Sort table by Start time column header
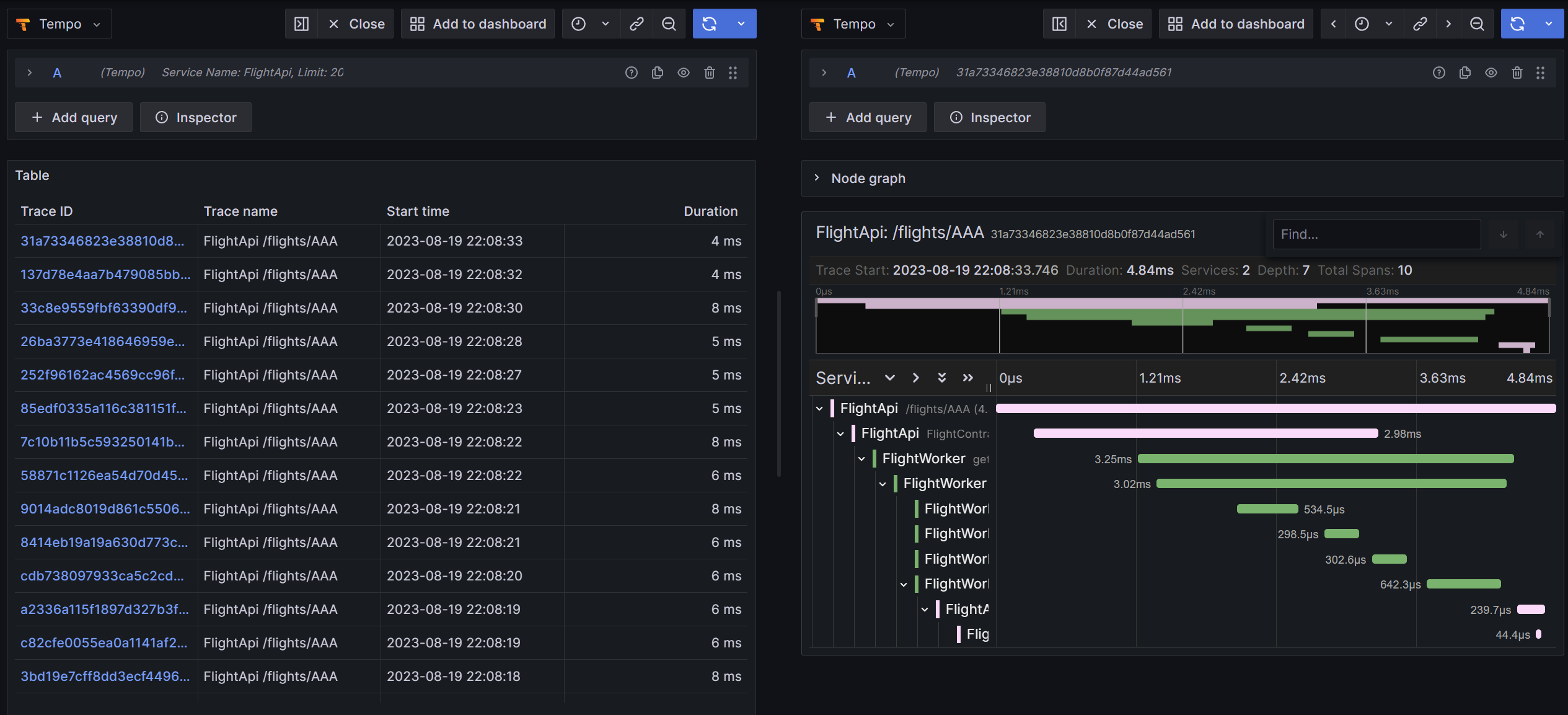This screenshot has height=715, width=1568. tap(418, 211)
